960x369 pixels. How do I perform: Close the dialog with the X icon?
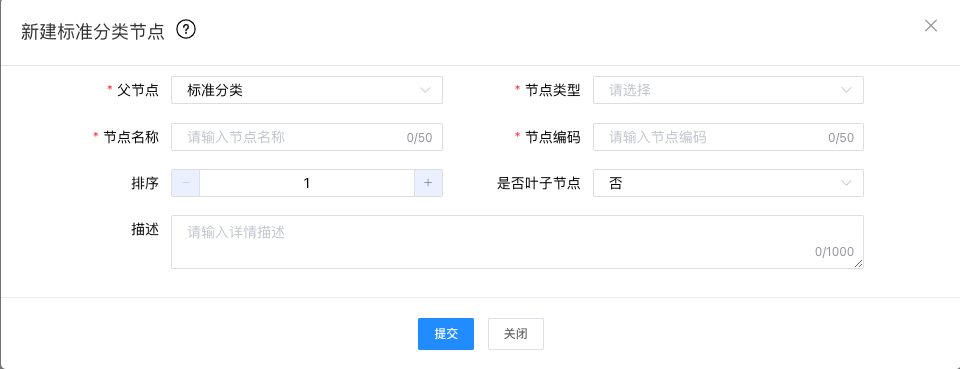click(x=931, y=26)
